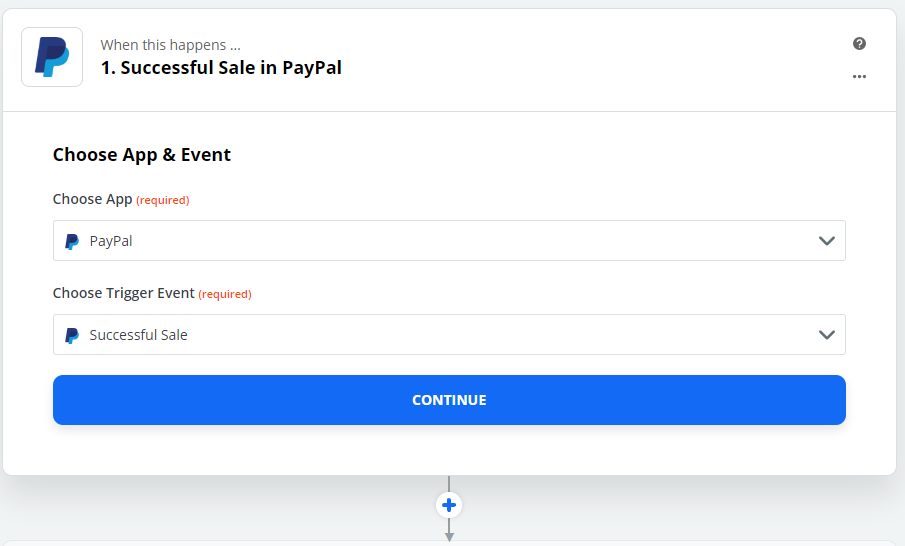
Task: Click the "Choose App" field label
Action: [92, 199]
